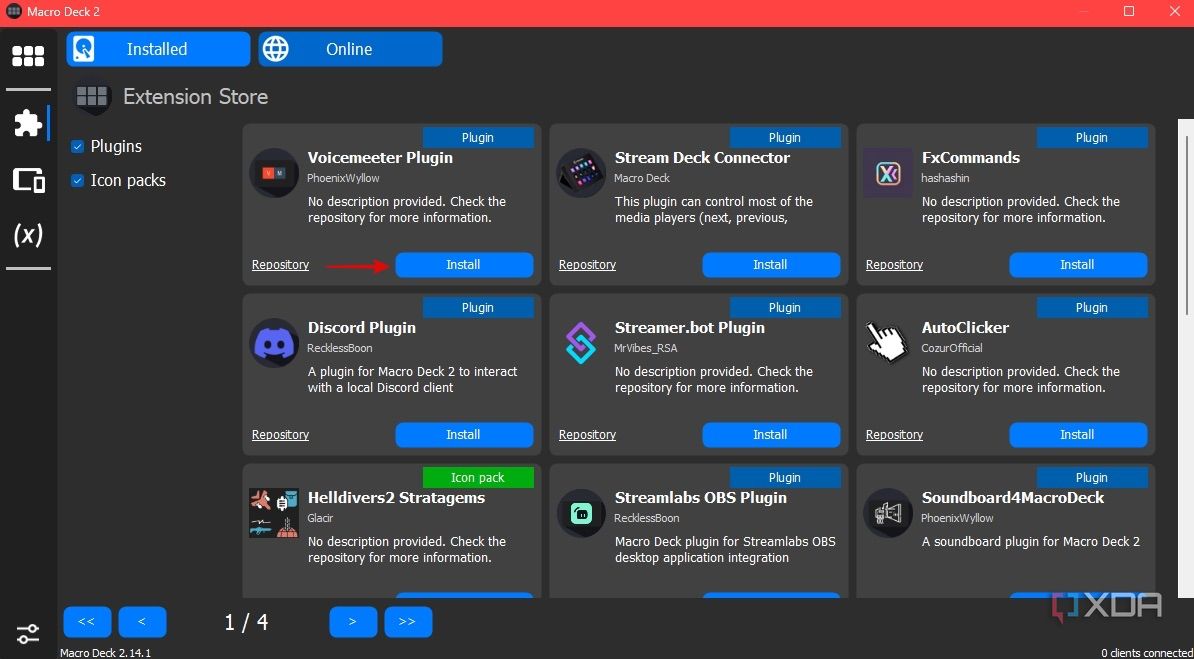Image resolution: width=1194 pixels, height=659 pixels.
Task: Open the Repository link for Discord Plugin
Action: [x=280, y=434]
